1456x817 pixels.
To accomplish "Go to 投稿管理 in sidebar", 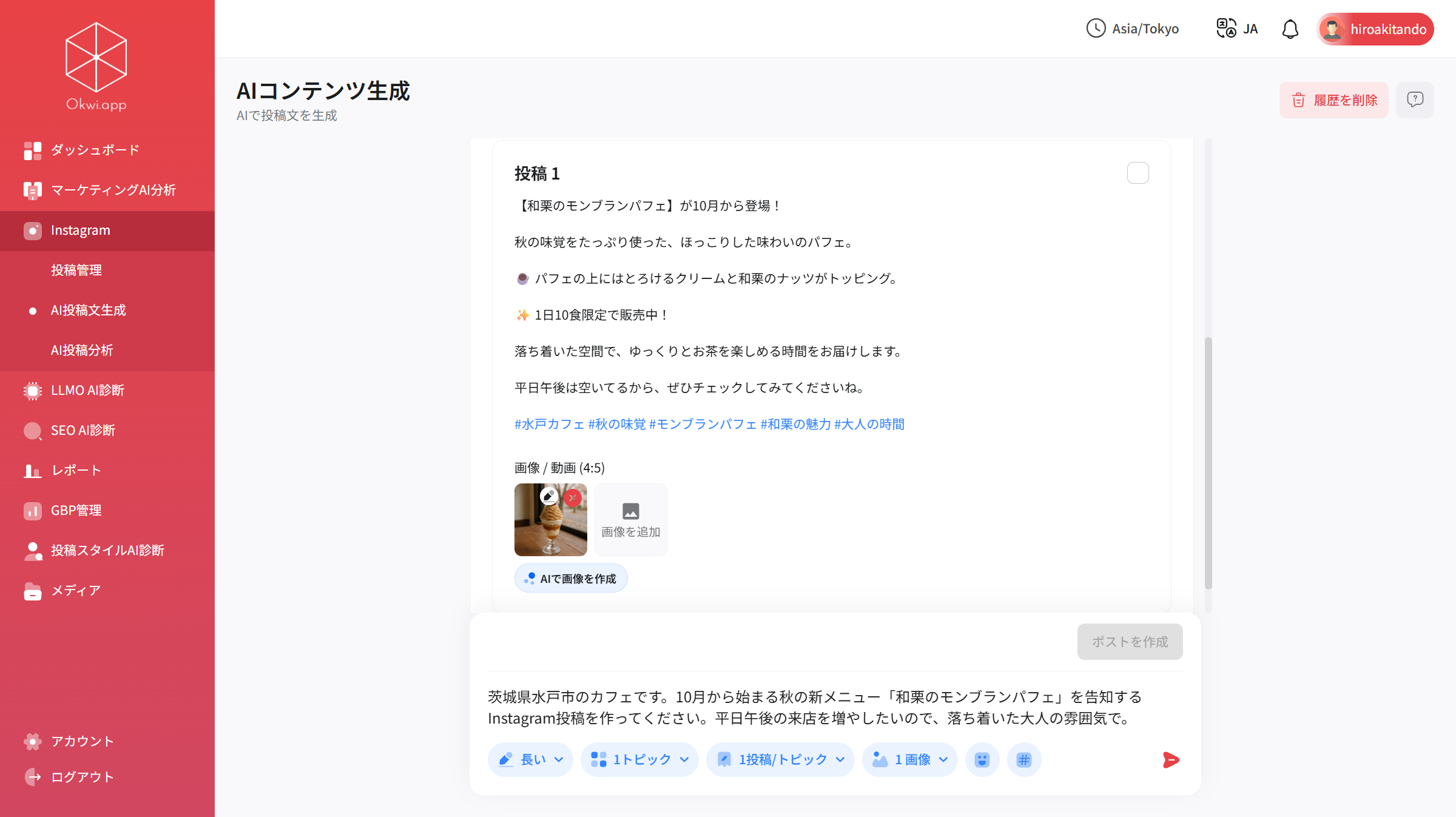I will tap(76, 270).
